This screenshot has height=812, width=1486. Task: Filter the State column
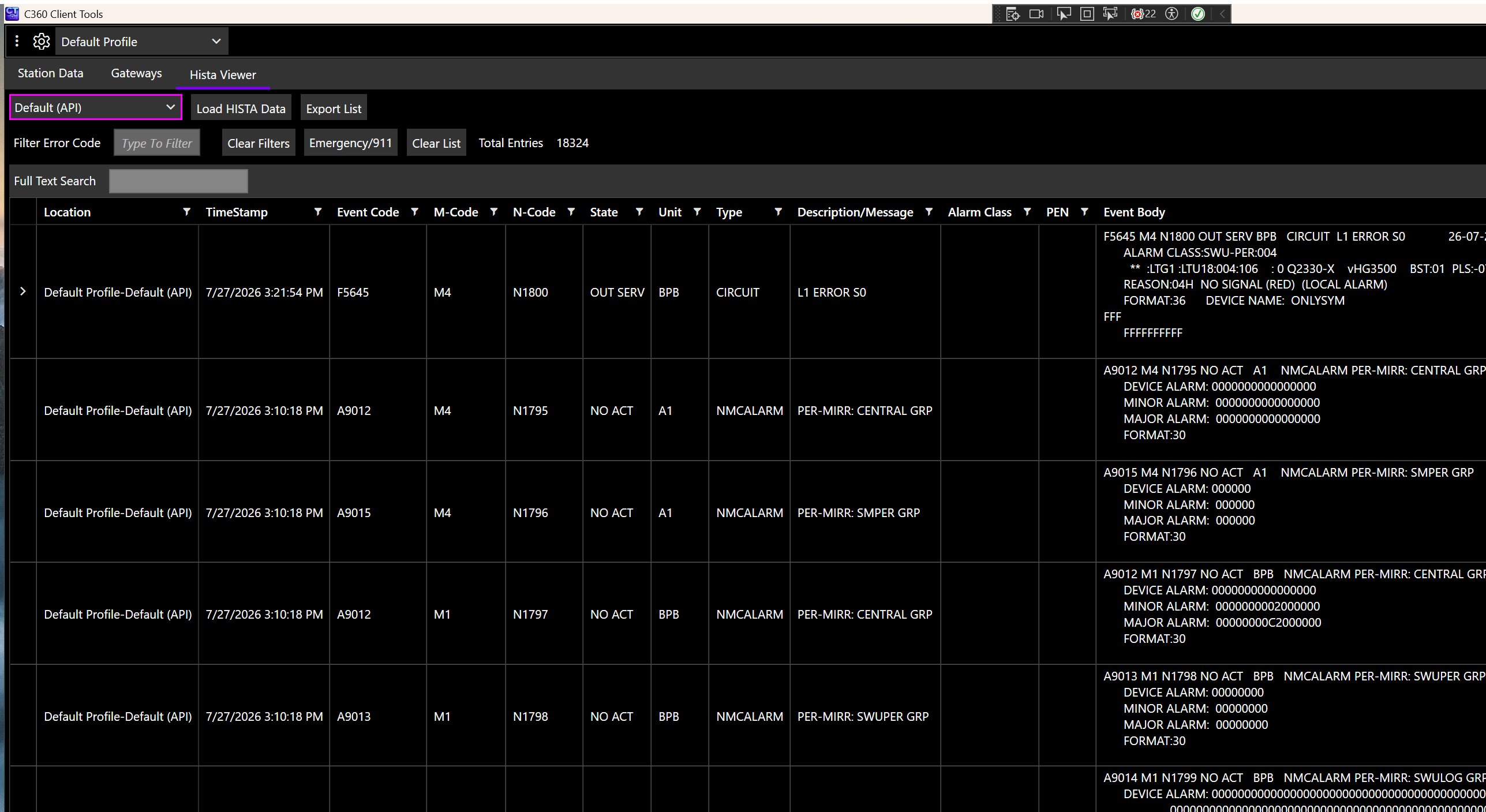[639, 212]
